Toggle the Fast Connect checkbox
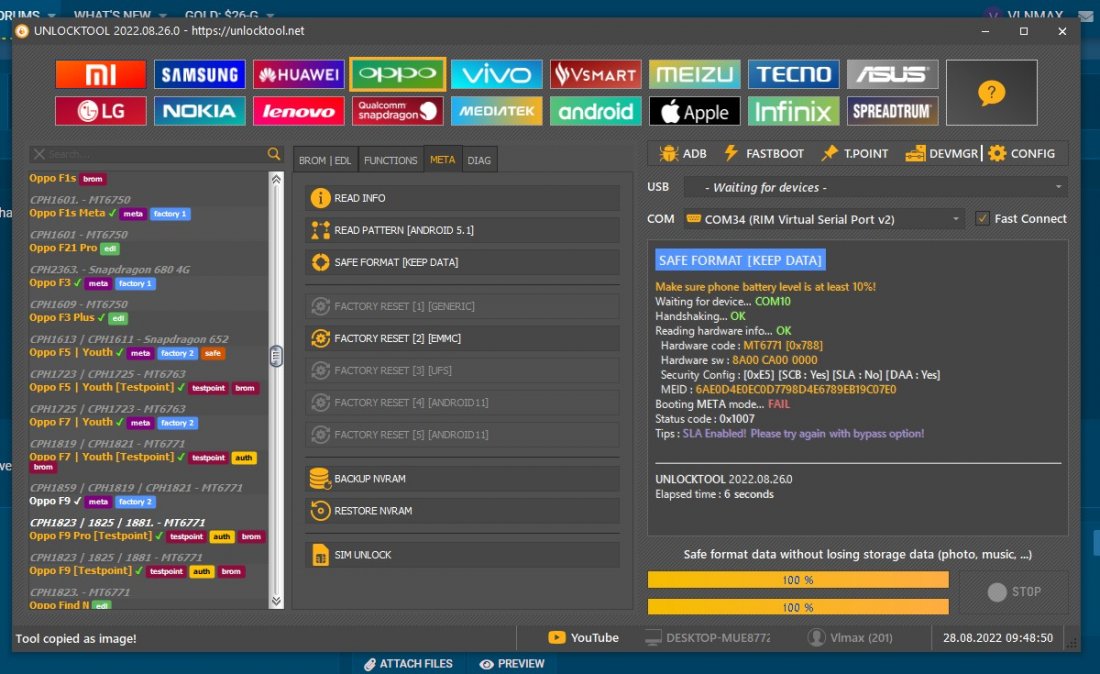Viewport: 1100px width, 674px height. [x=983, y=219]
